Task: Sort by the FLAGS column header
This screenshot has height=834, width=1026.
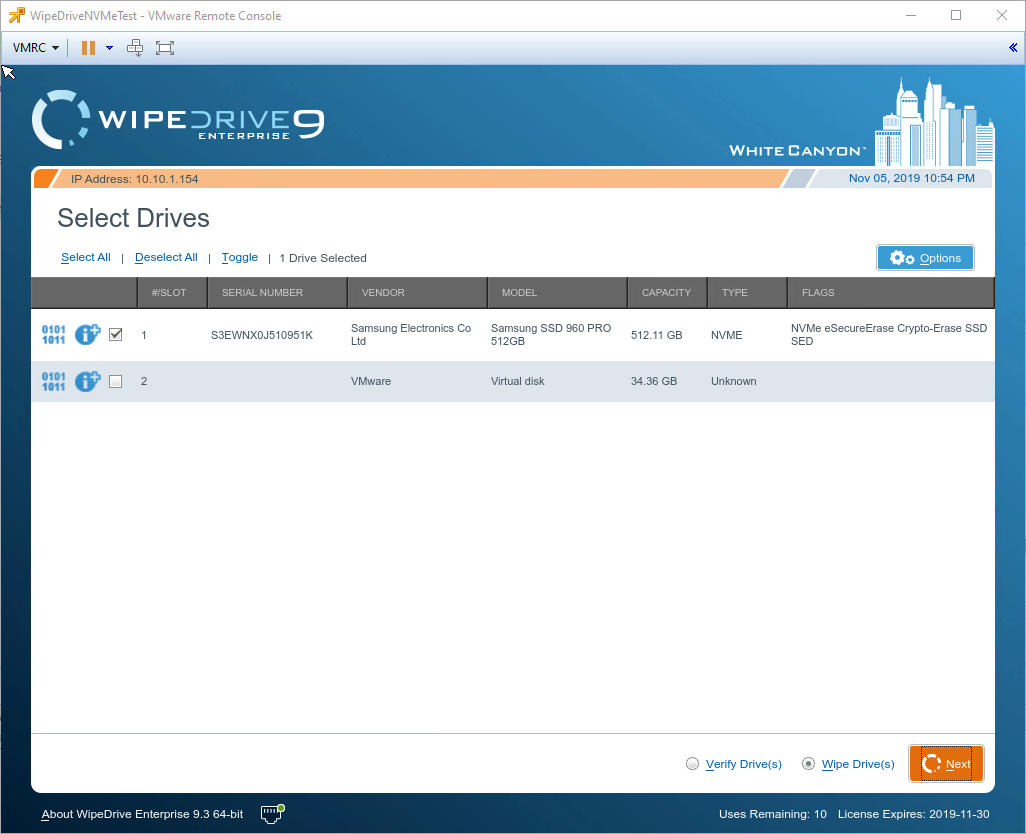Action: 891,292
